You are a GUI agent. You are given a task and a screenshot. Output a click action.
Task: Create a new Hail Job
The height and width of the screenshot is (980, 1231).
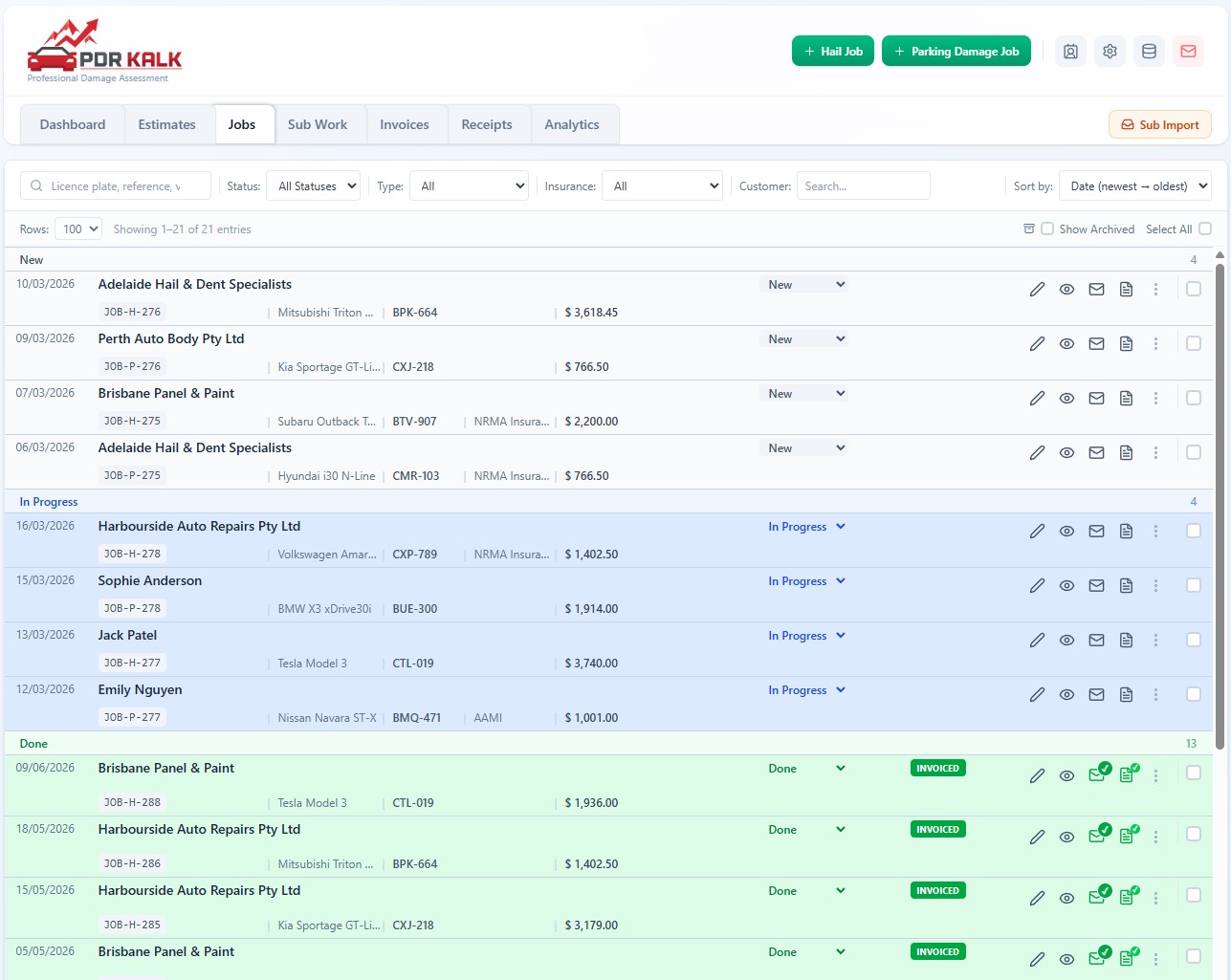833,52
